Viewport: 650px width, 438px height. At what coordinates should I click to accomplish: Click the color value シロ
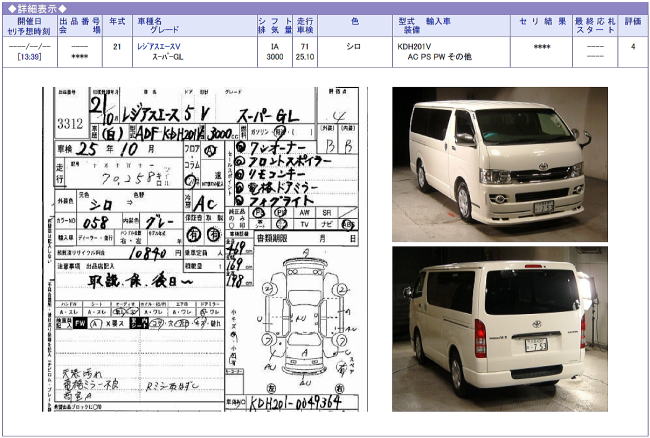(354, 47)
